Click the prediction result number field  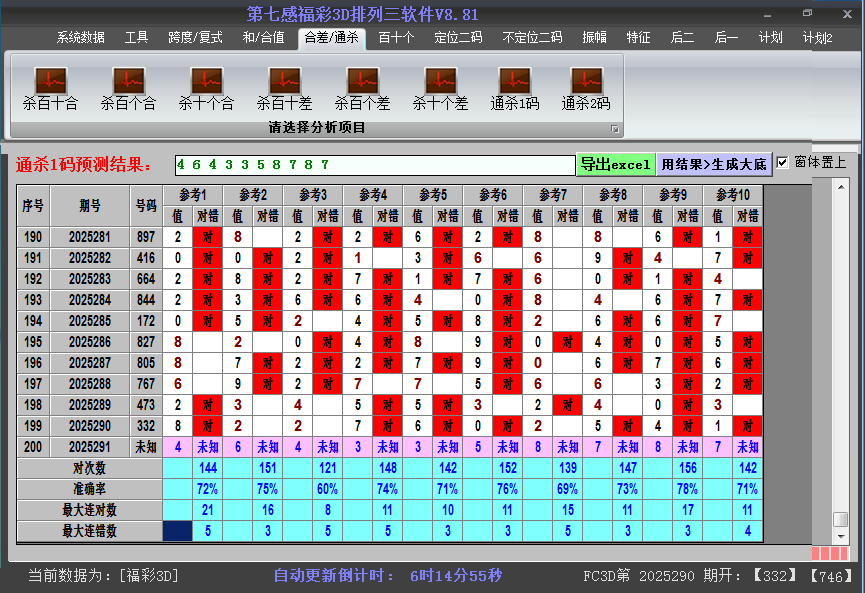click(374, 164)
